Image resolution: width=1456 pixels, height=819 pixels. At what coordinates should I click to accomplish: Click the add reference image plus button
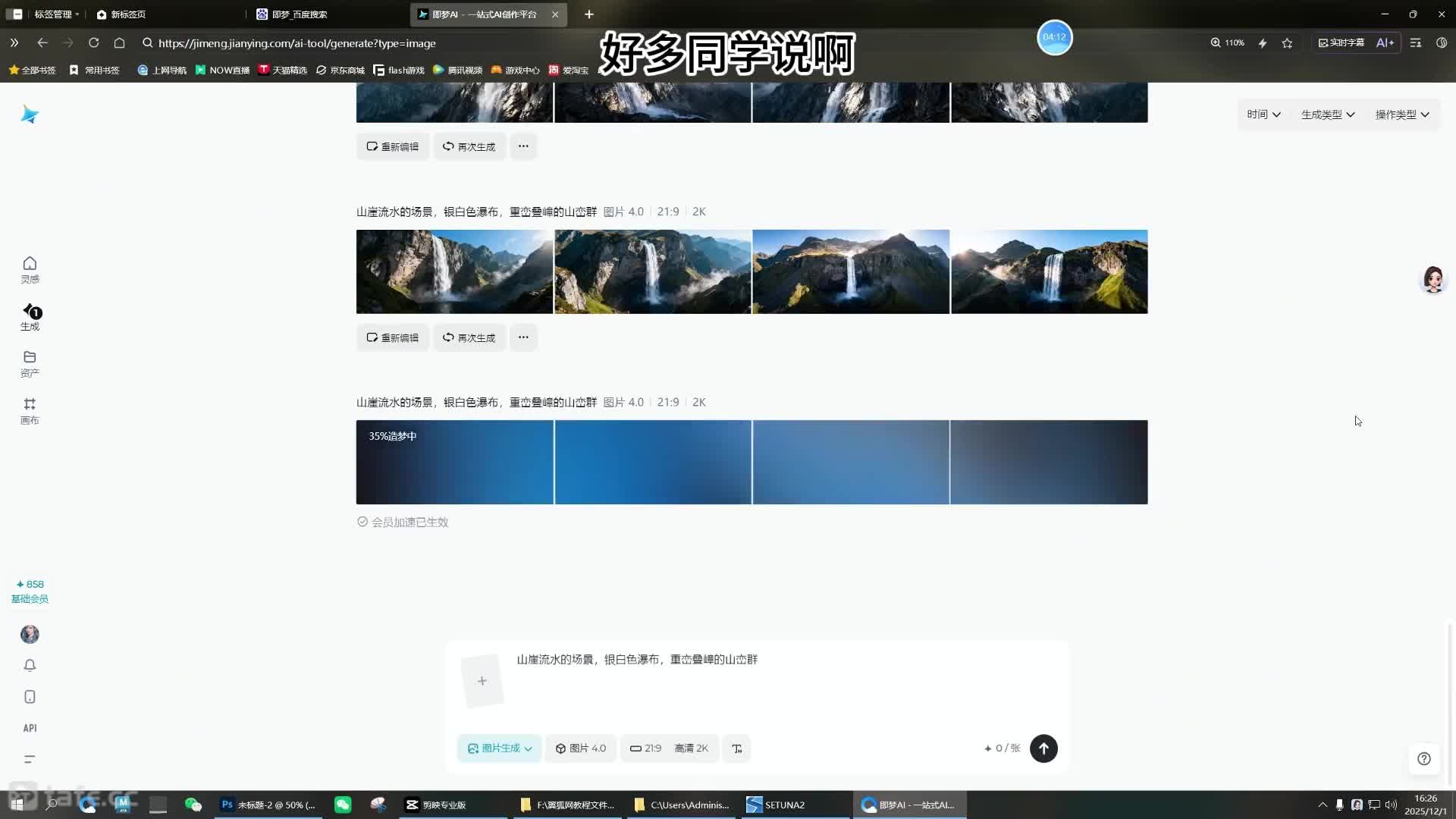click(x=482, y=680)
